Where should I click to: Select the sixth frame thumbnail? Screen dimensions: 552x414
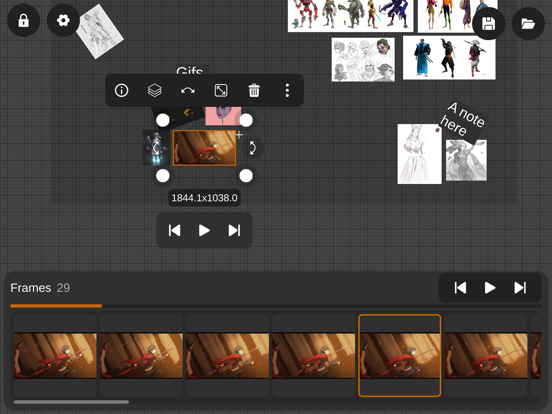pyautogui.click(x=486, y=356)
